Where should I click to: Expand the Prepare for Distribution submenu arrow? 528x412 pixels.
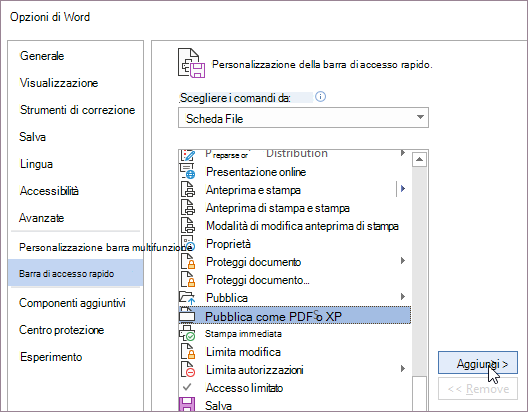pyautogui.click(x=402, y=153)
